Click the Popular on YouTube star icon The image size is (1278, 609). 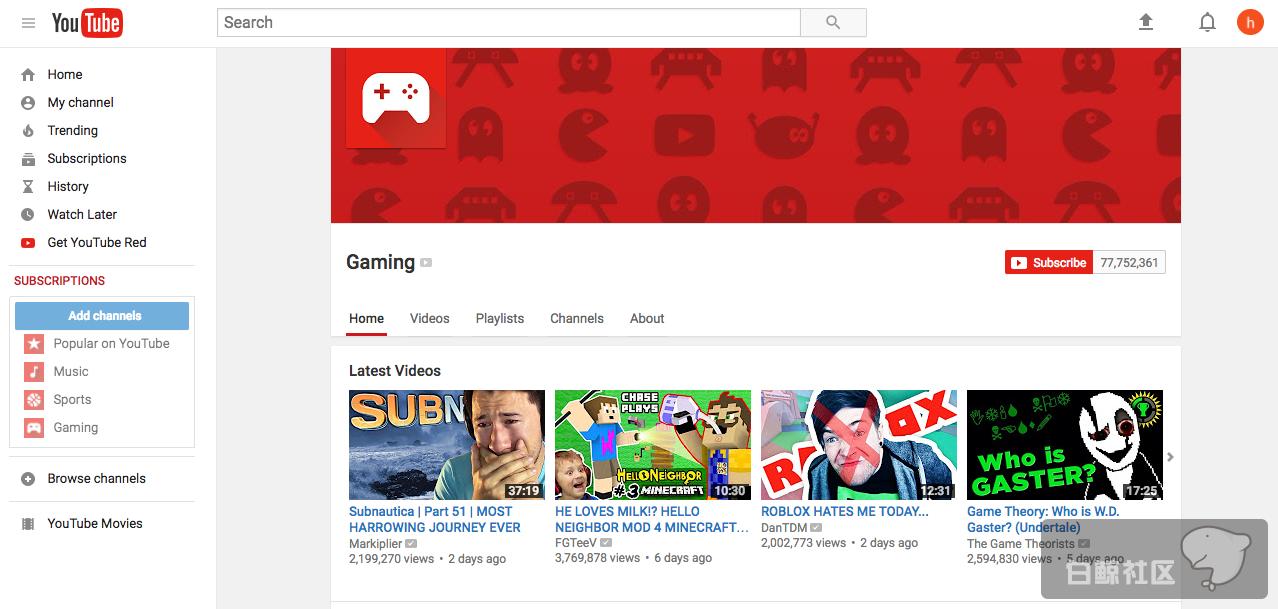[x=34, y=343]
